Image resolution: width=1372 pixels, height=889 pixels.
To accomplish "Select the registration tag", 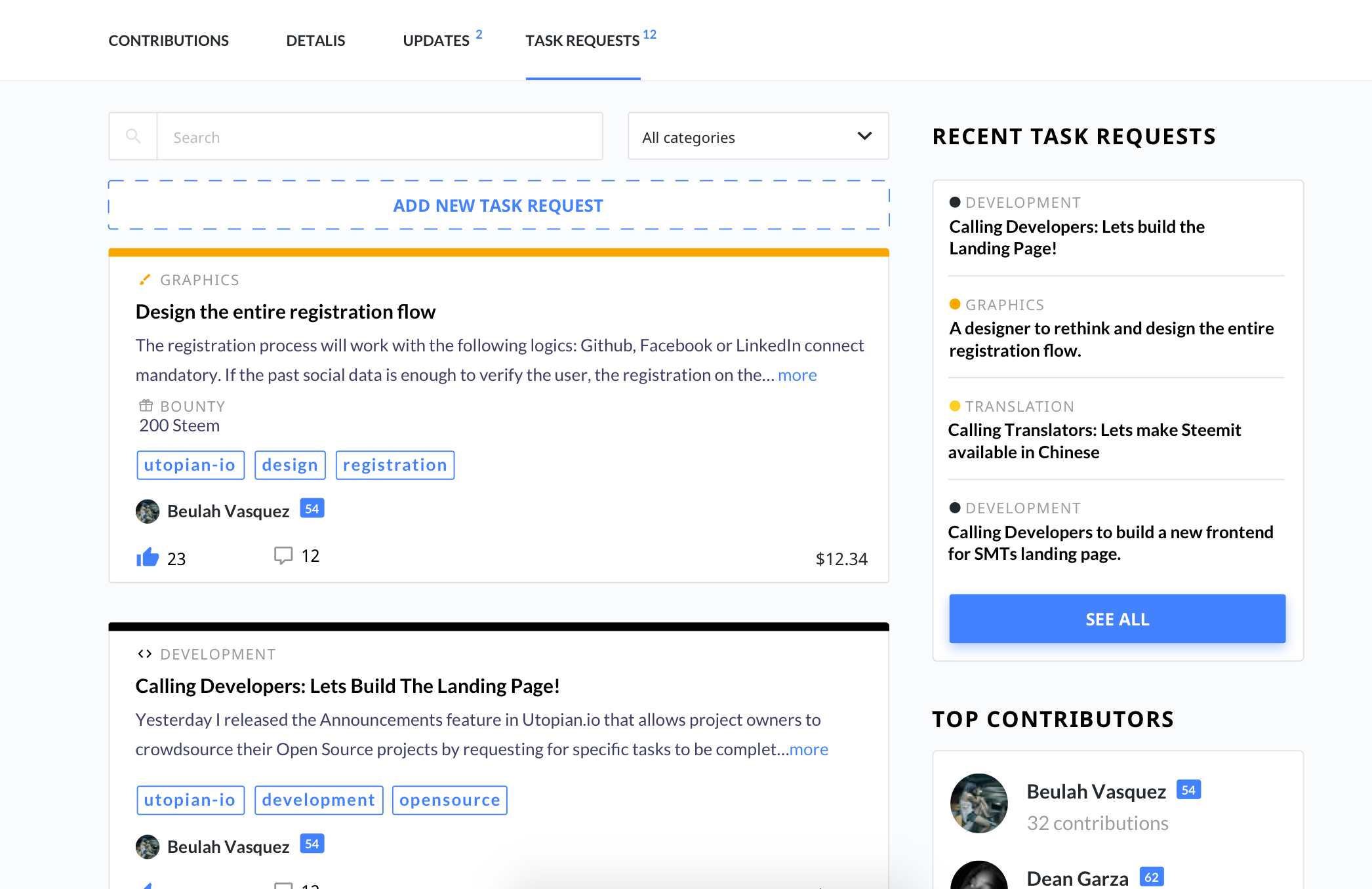I will pyautogui.click(x=395, y=465).
